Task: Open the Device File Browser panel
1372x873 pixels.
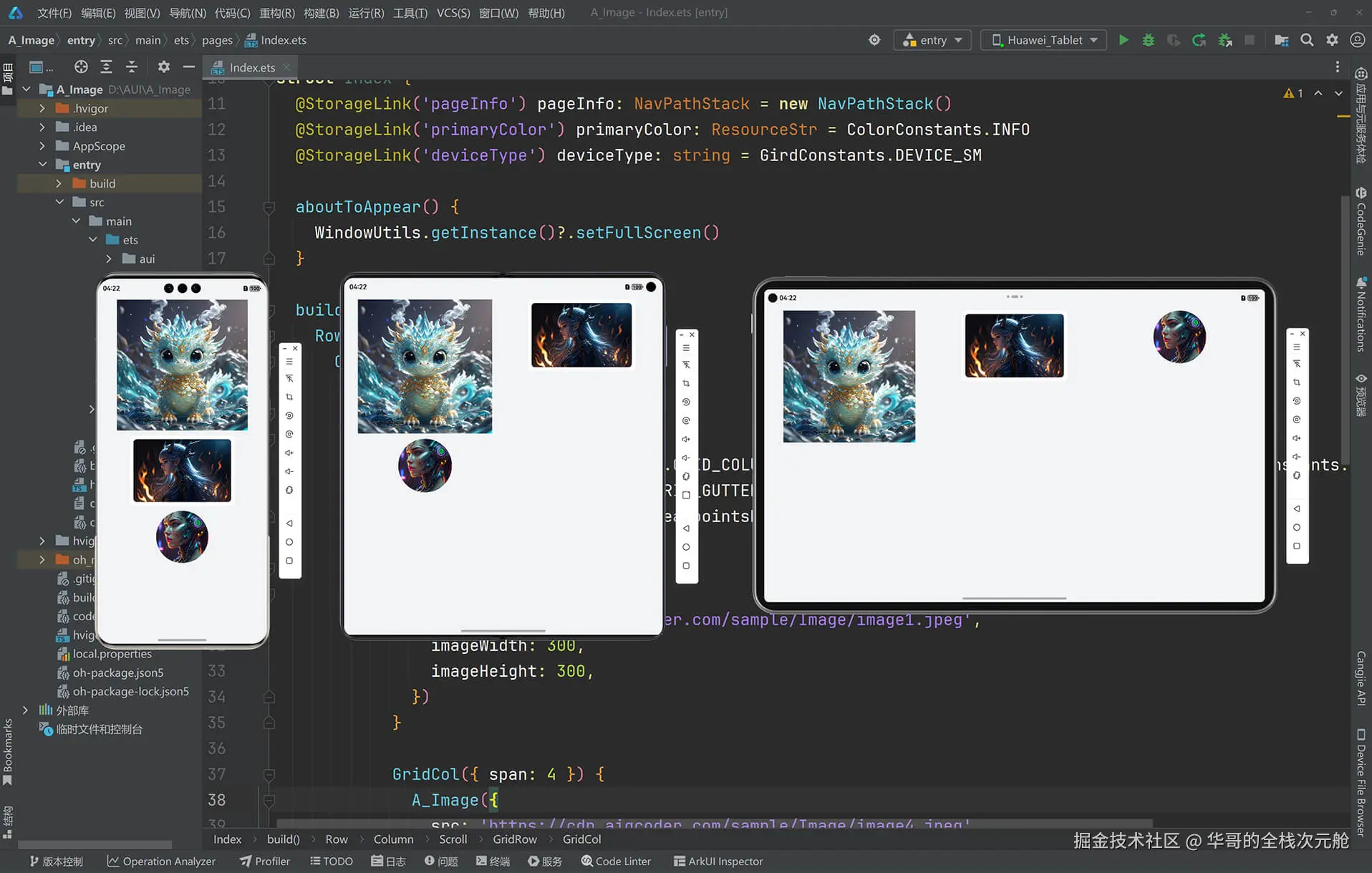Action: click(x=1361, y=782)
